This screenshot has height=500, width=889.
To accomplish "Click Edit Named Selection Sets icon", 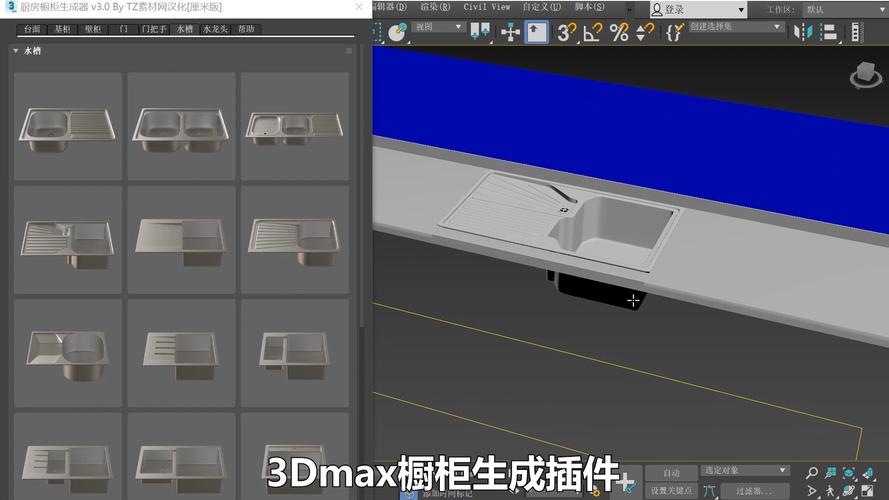I will coord(674,32).
